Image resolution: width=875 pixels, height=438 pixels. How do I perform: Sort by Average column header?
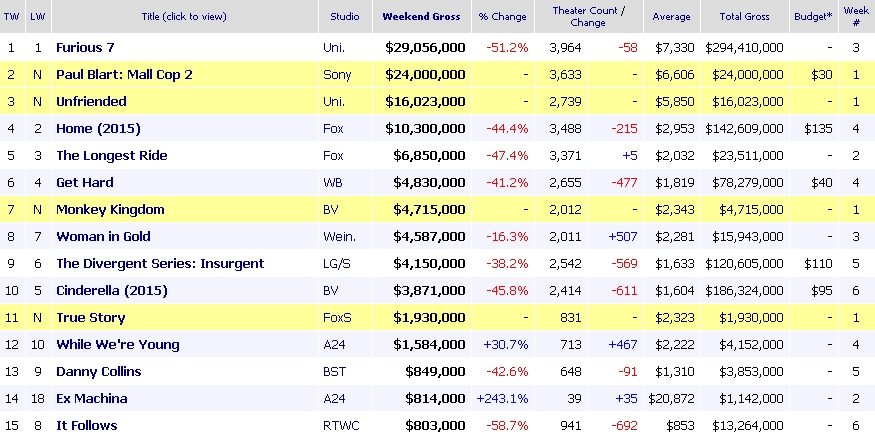(x=671, y=17)
